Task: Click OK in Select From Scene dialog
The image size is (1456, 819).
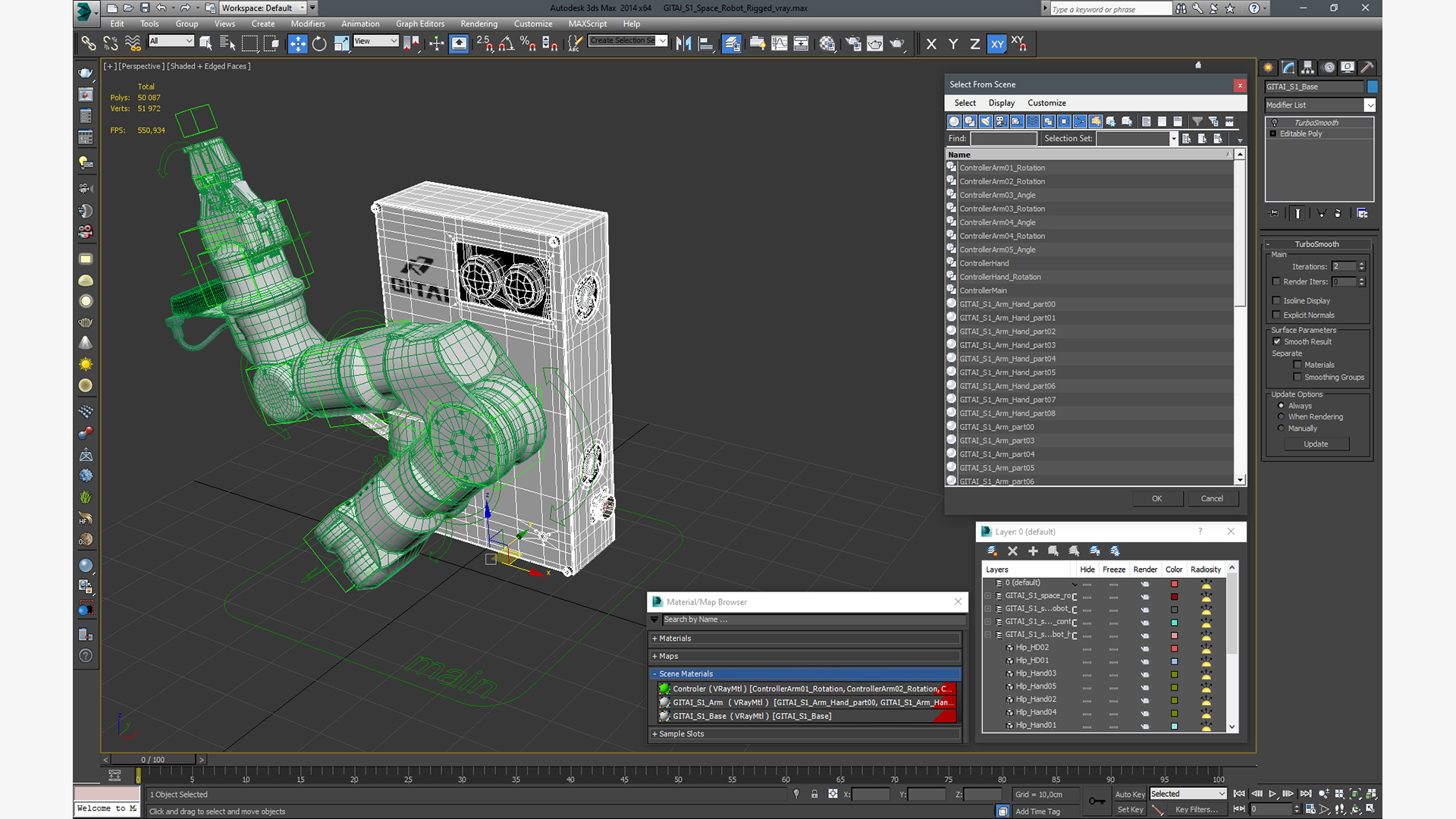Action: coord(1157,499)
